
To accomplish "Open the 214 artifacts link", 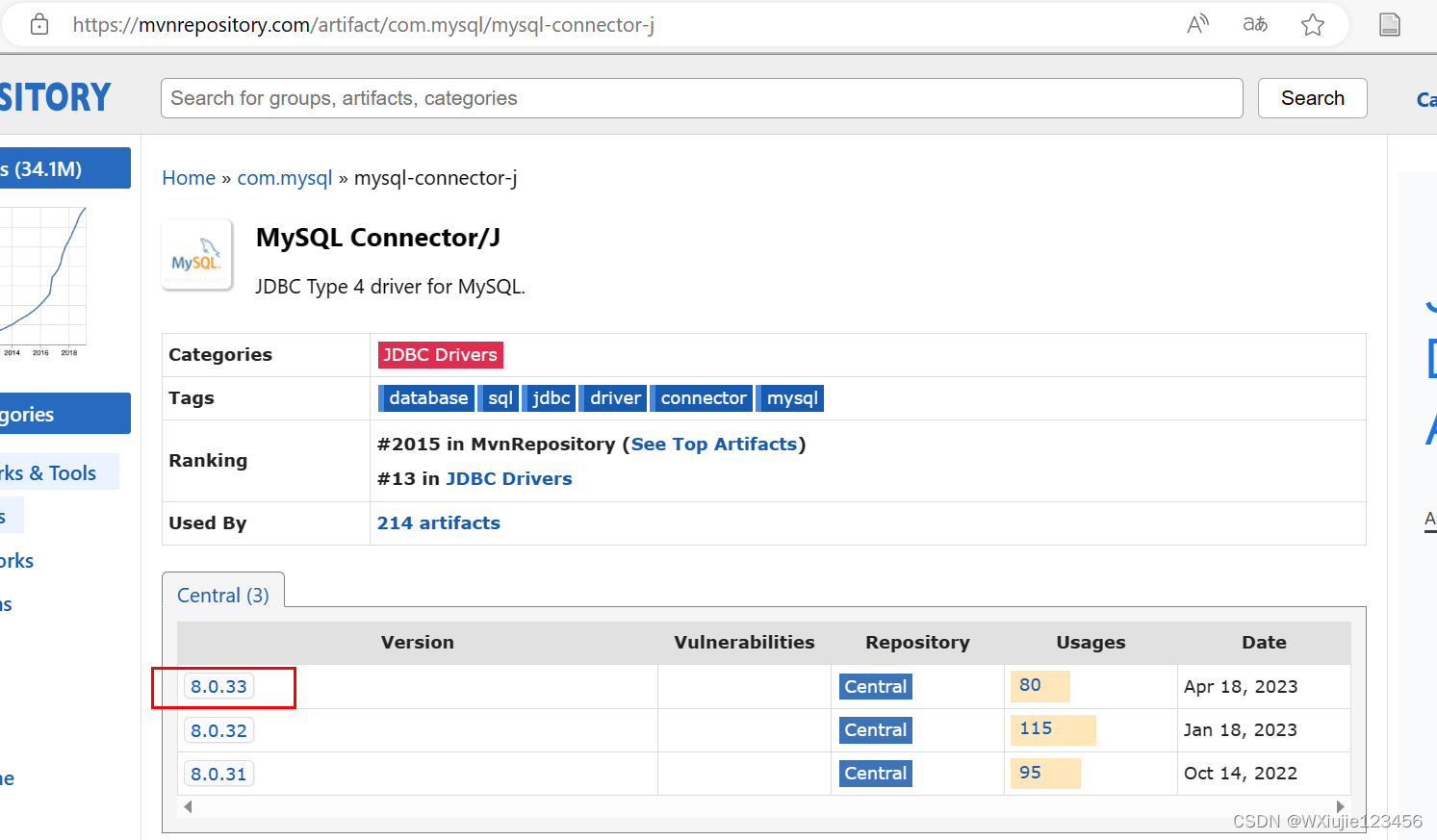I will (x=439, y=523).
